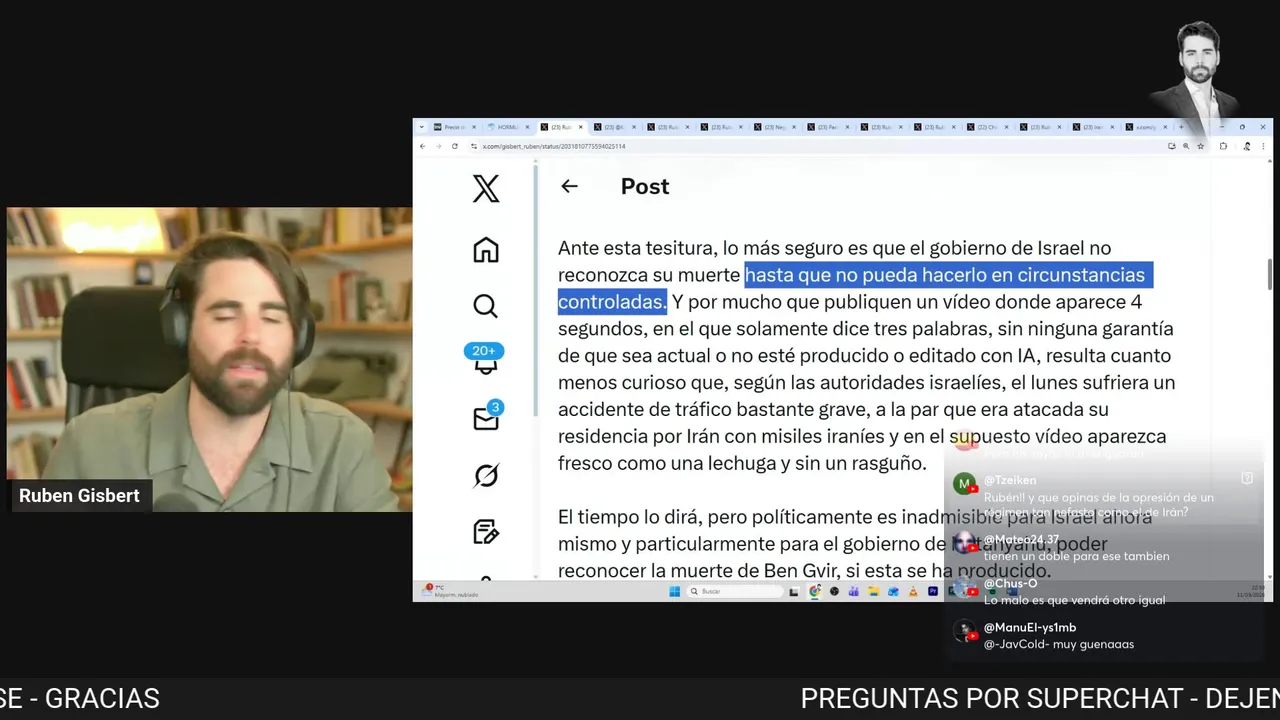Open the Chrome three-dot menu
The width and height of the screenshot is (1280, 720).
[x=1264, y=146]
